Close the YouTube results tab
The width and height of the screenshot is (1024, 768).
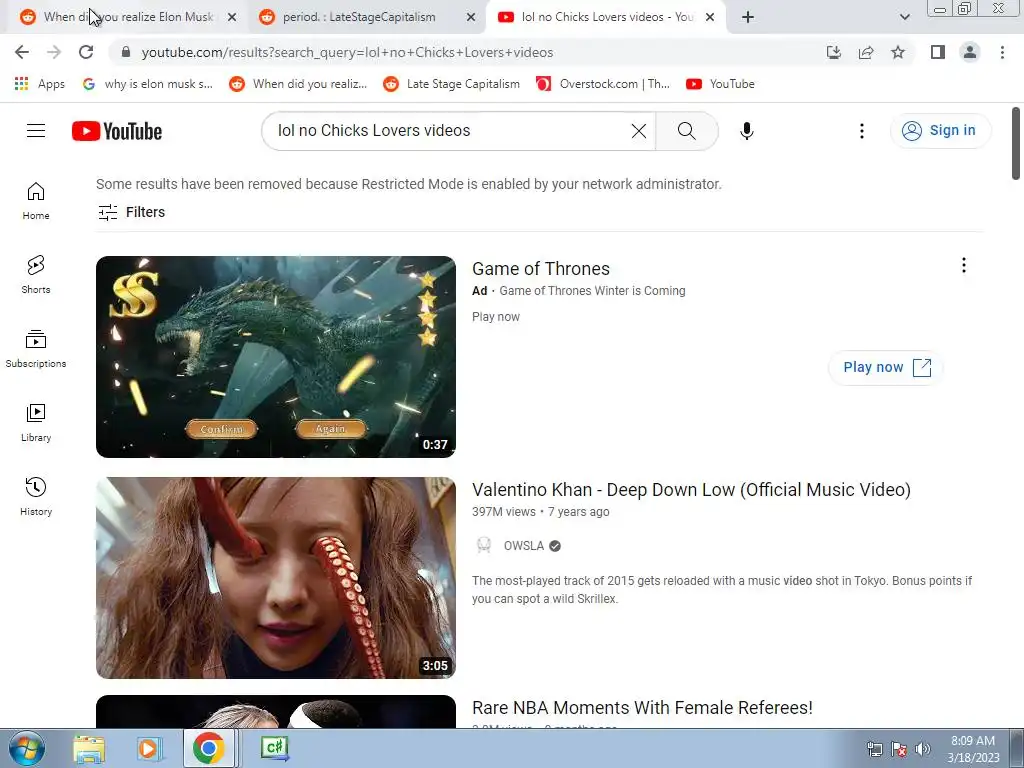tap(710, 18)
